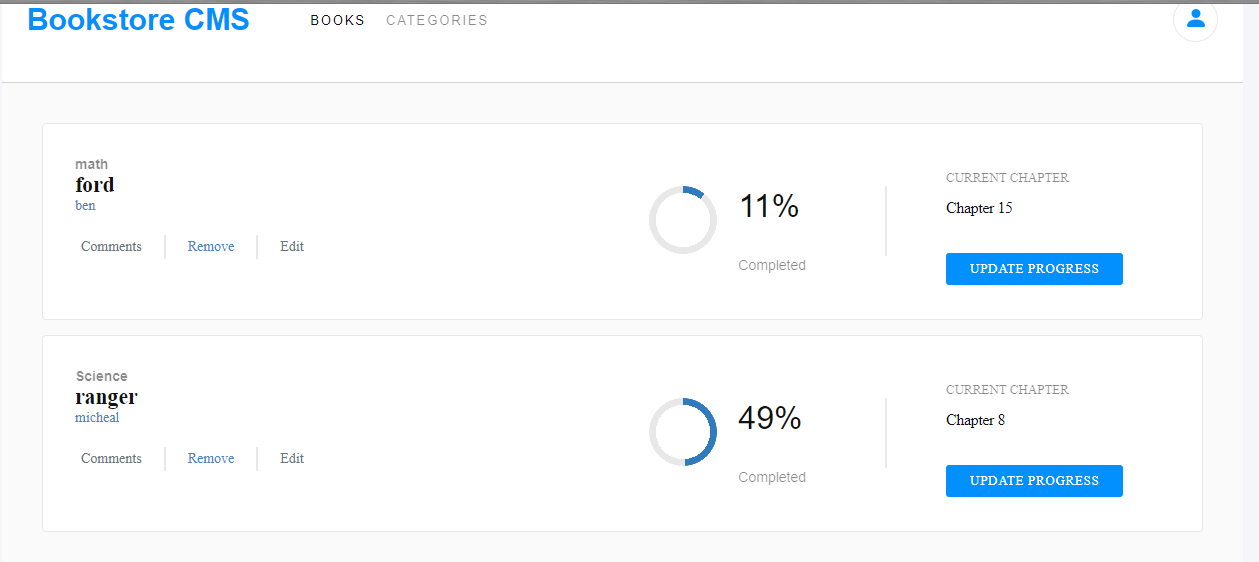This screenshot has height=562, width=1259.
Task: Click the Science category label
Action: tap(102, 376)
